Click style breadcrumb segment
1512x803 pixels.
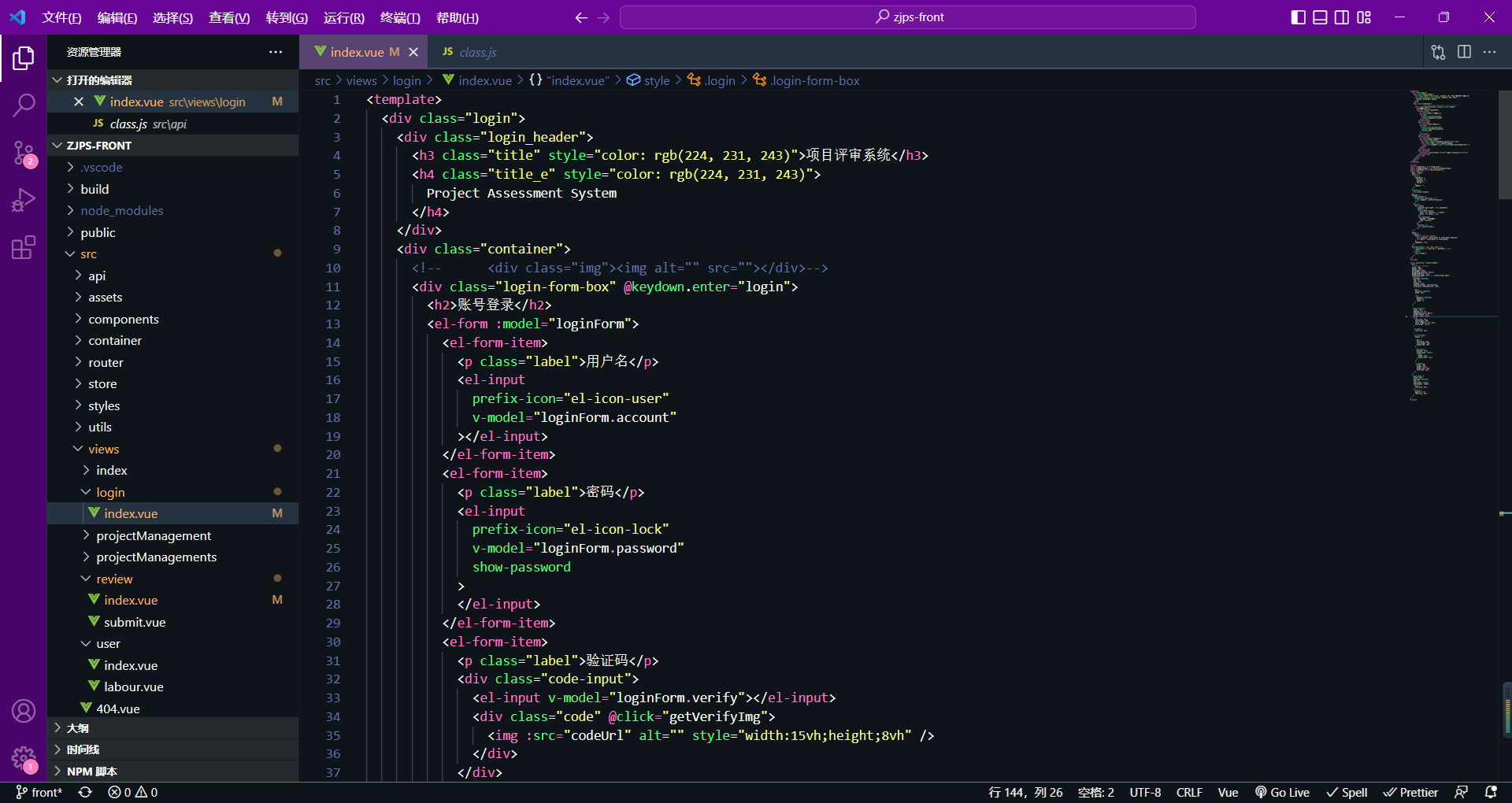[x=649, y=80]
